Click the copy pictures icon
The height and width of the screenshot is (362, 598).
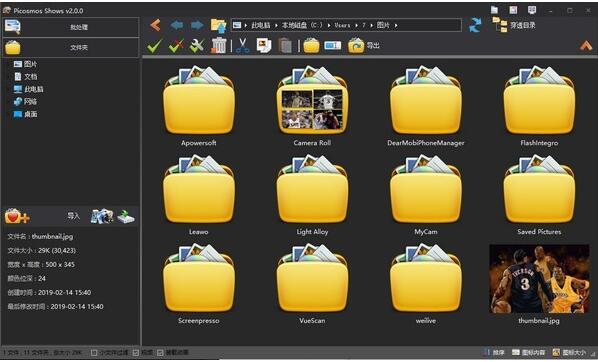264,46
